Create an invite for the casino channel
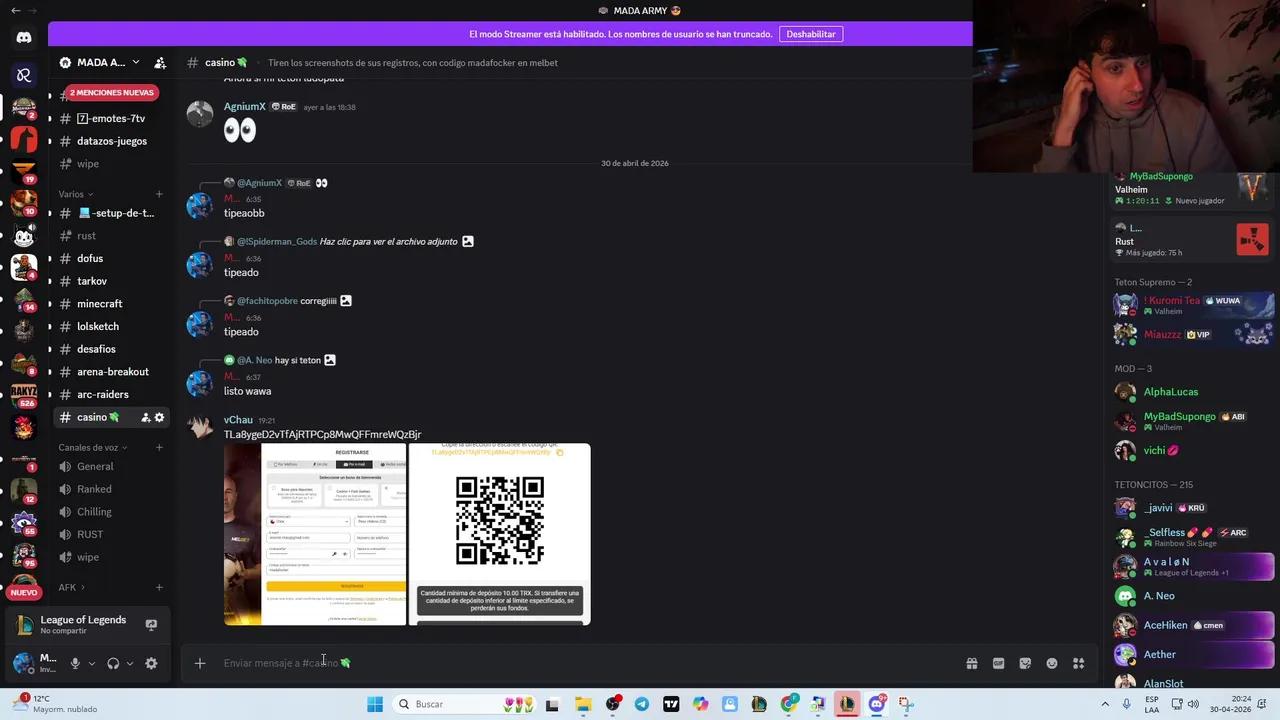The height and width of the screenshot is (720, 1280). click(146, 417)
